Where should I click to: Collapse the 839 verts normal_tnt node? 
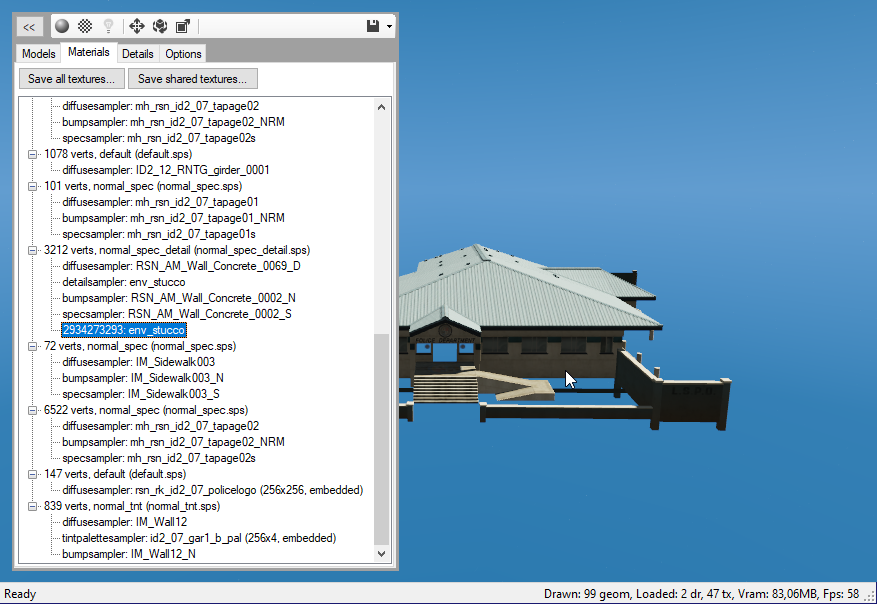[32, 506]
